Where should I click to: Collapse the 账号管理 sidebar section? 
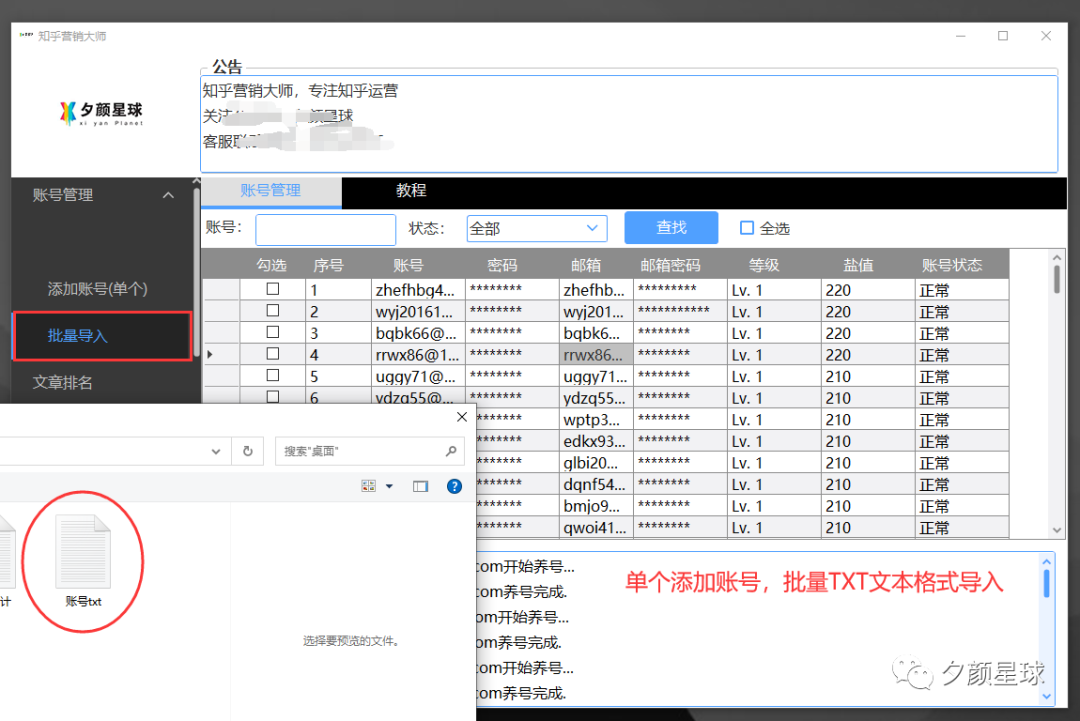pos(168,196)
